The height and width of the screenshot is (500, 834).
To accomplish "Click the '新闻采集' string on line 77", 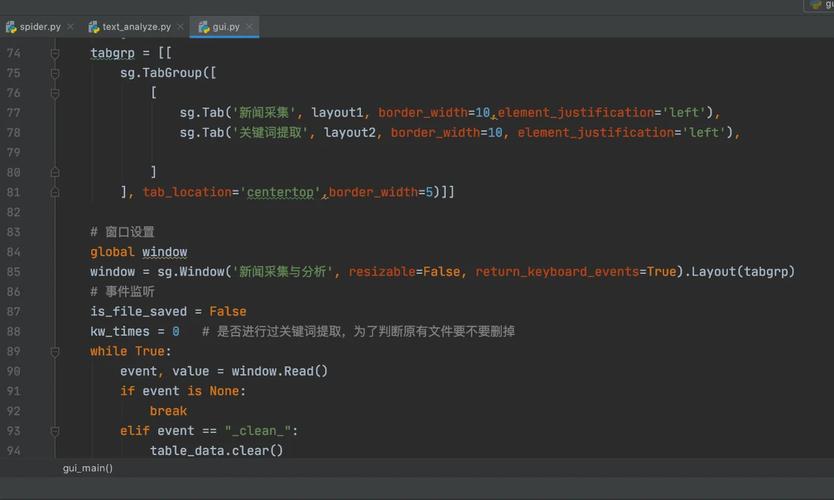I will point(264,113).
